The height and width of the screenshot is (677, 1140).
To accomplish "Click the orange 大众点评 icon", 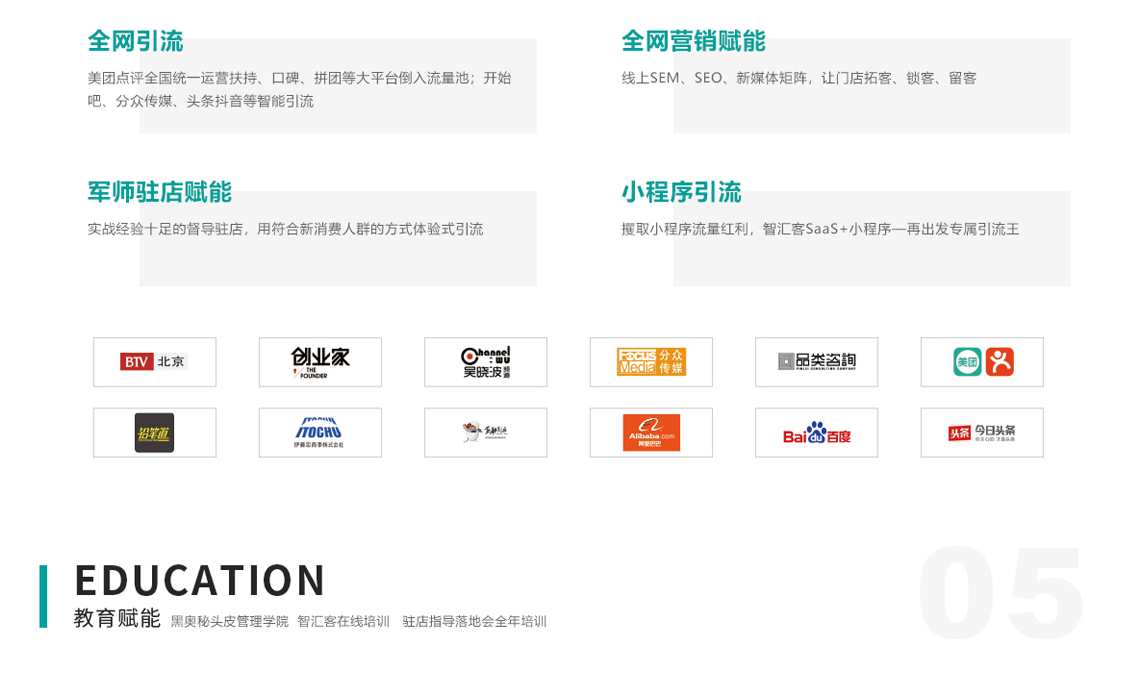I will tap(999, 362).
